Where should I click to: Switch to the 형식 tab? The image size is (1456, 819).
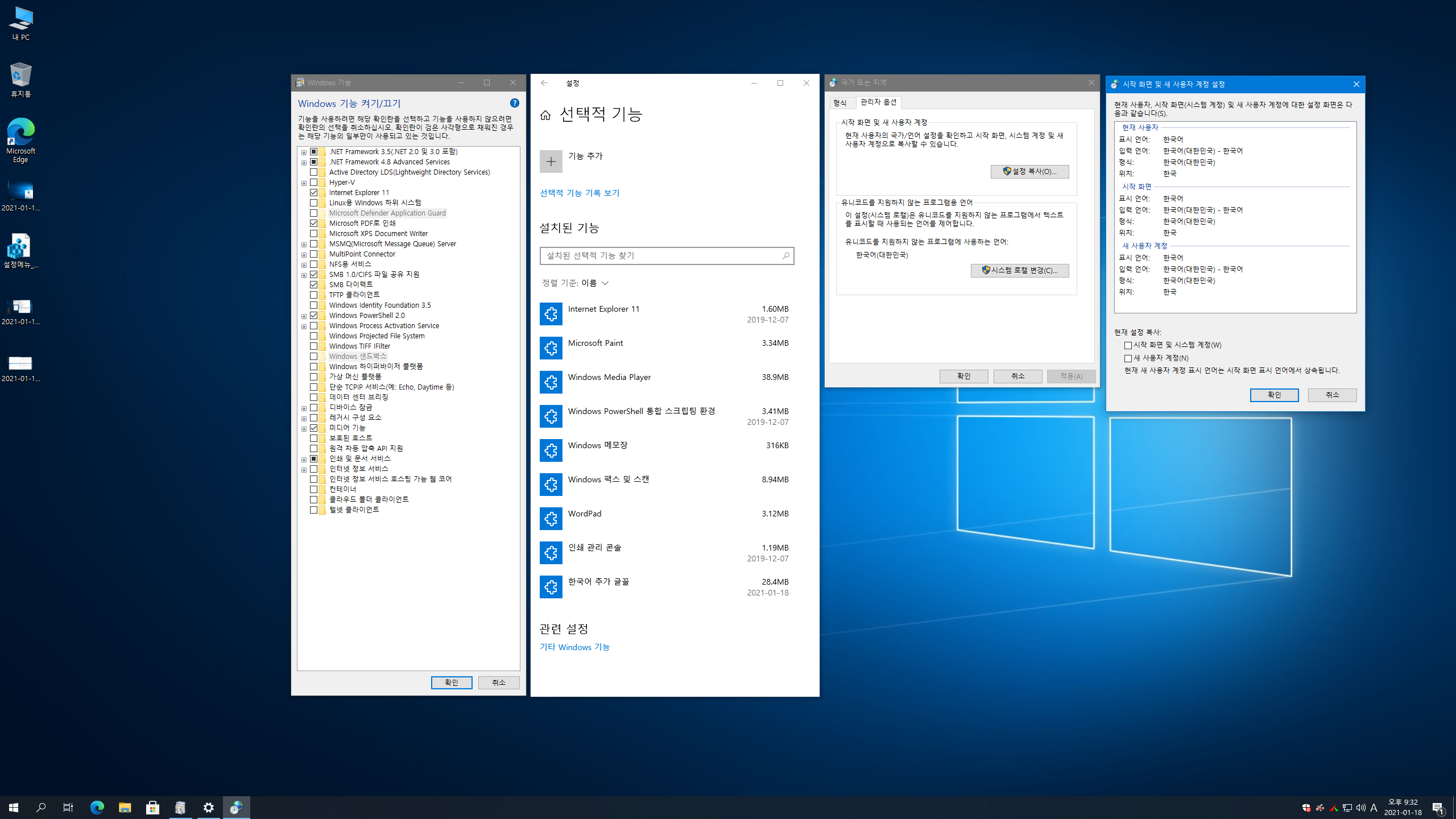[839, 103]
